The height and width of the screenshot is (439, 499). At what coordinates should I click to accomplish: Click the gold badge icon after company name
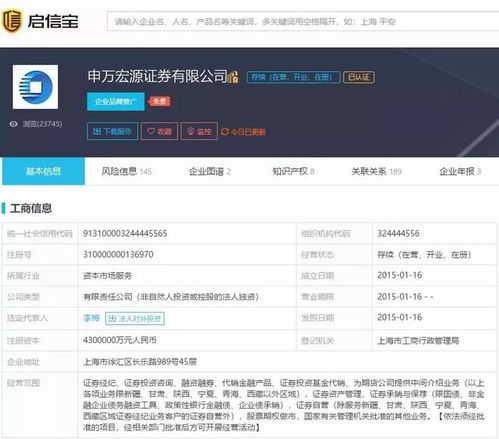coord(233,77)
